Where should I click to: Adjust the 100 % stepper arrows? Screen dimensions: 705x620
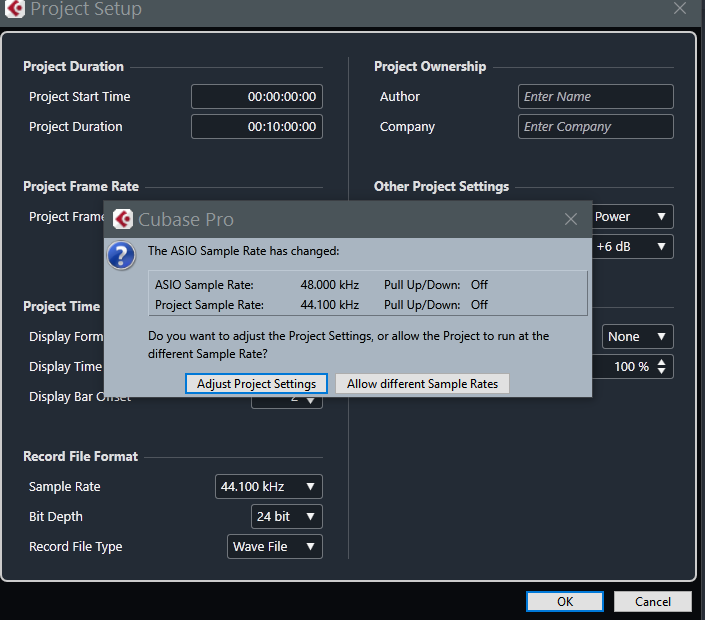661,366
